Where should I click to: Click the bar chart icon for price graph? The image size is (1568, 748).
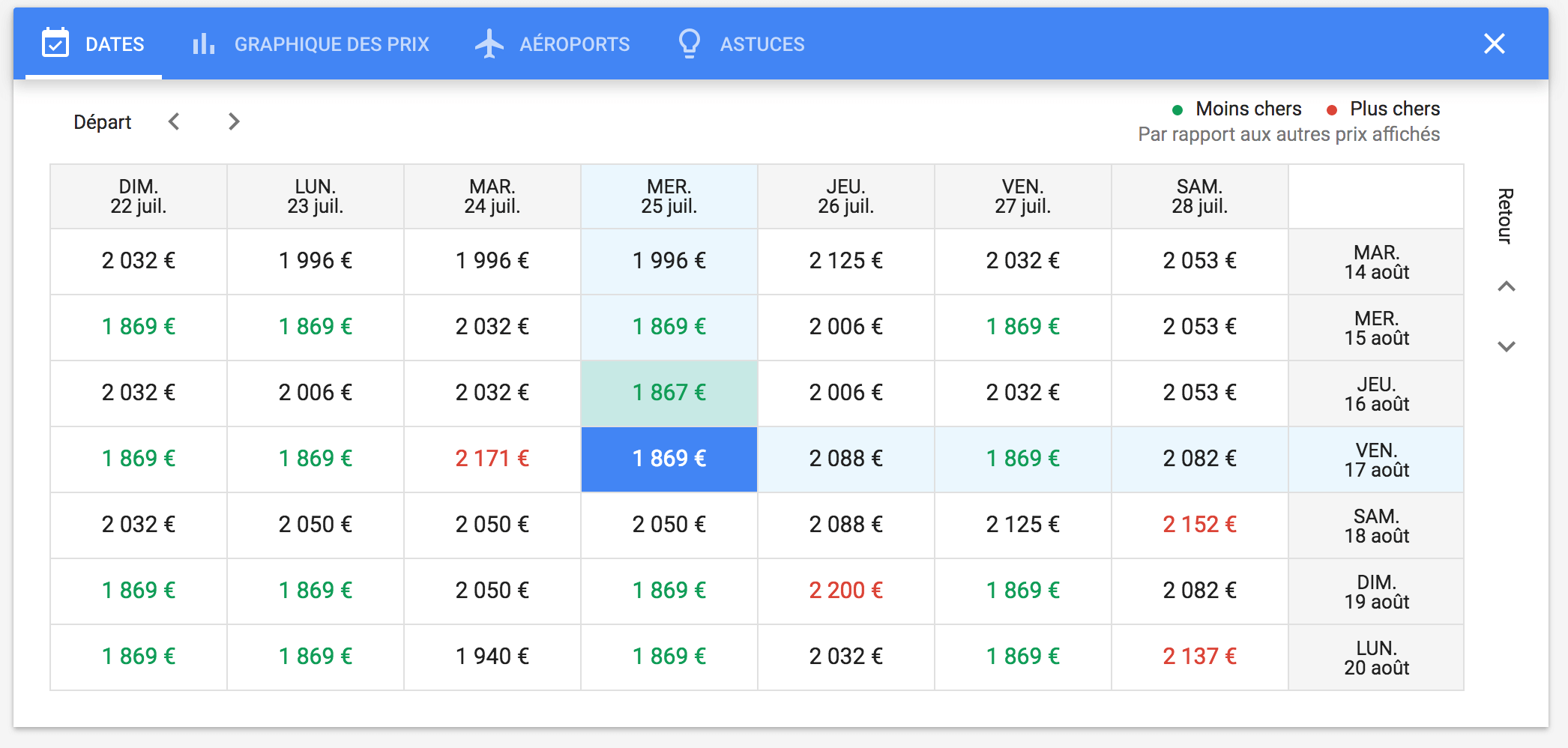click(x=203, y=43)
